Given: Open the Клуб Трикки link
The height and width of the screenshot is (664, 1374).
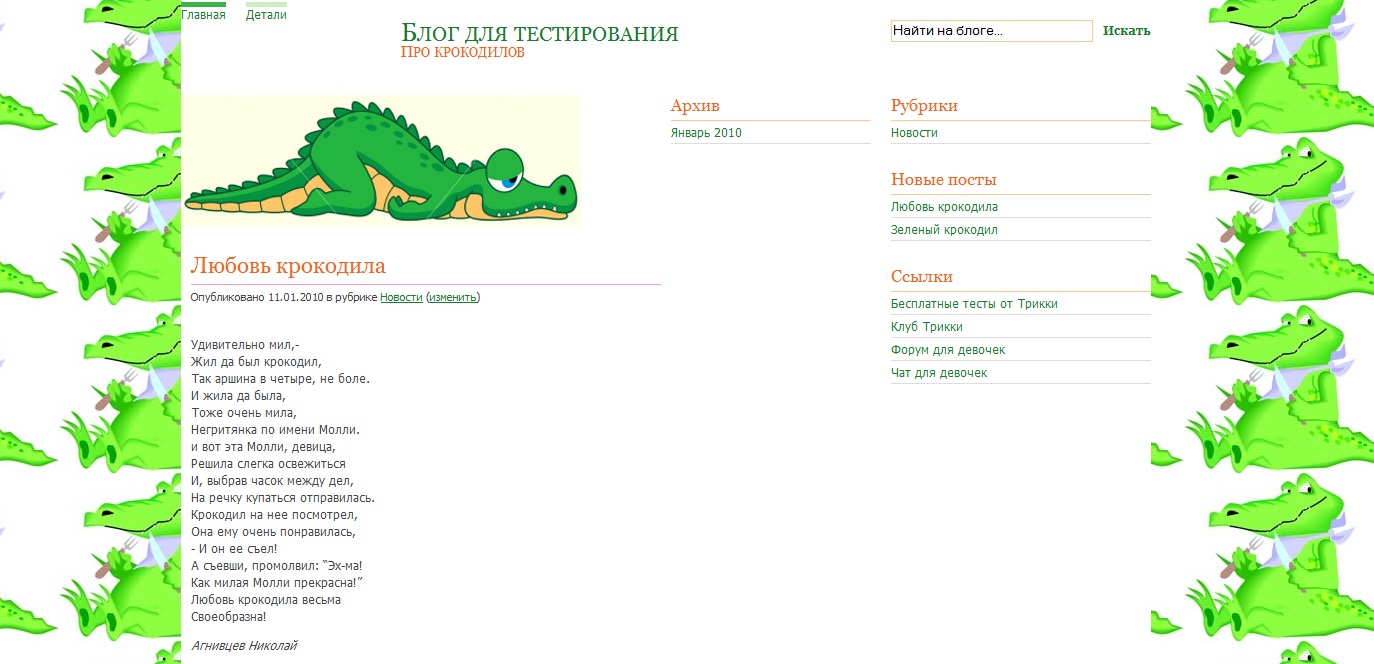Looking at the screenshot, I should [x=926, y=327].
